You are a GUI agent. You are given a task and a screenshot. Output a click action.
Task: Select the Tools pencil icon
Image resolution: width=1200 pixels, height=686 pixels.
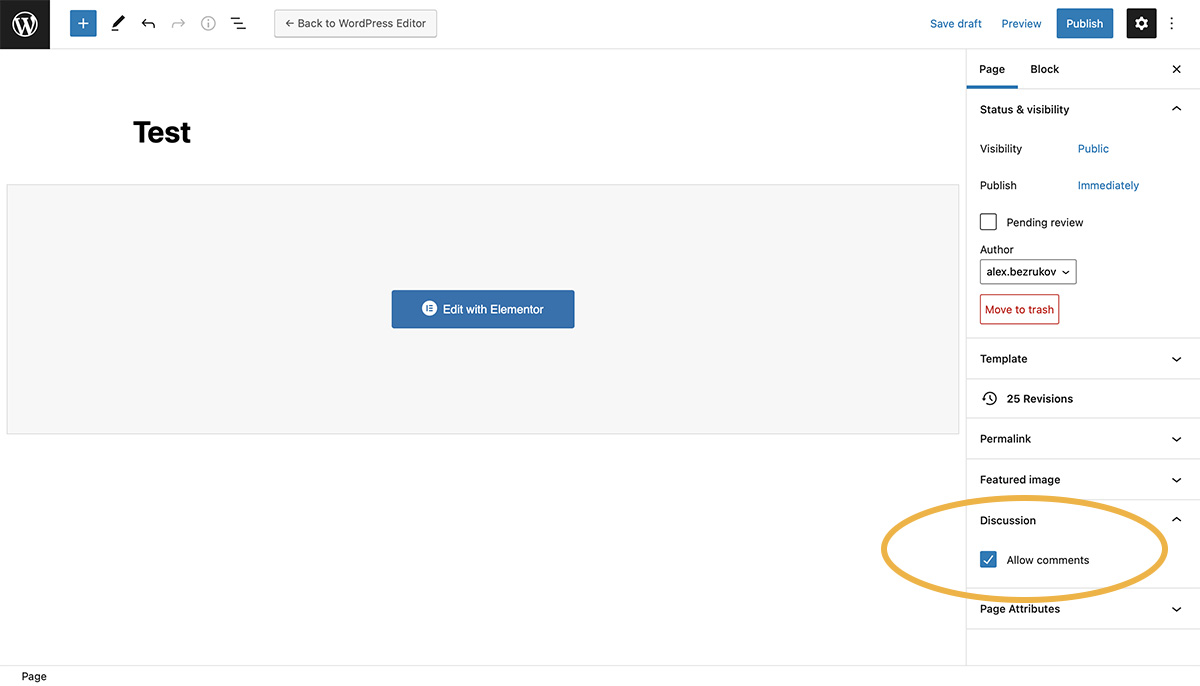pos(117,23)
